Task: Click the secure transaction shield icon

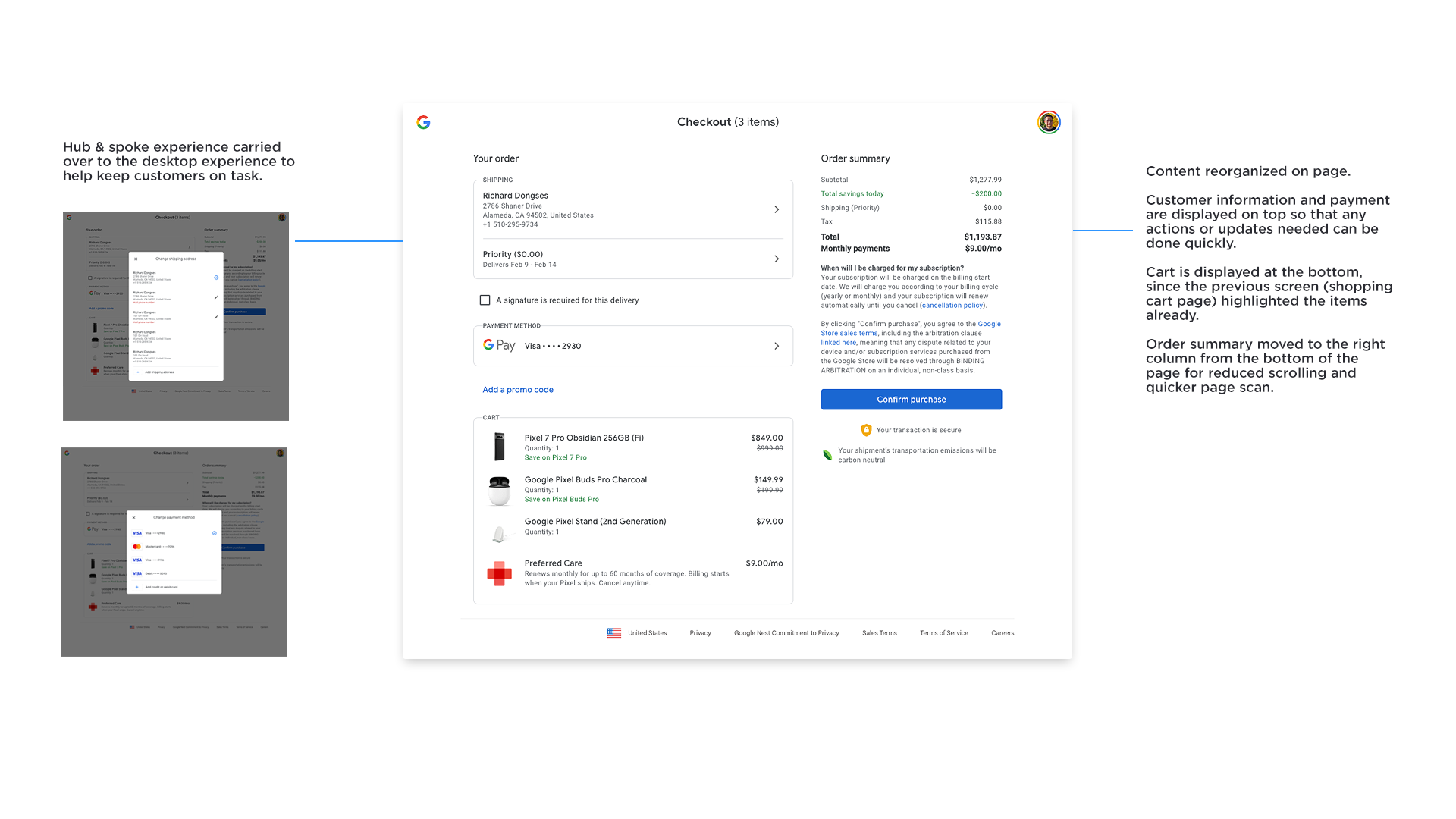Action: [x=866, y=430]
